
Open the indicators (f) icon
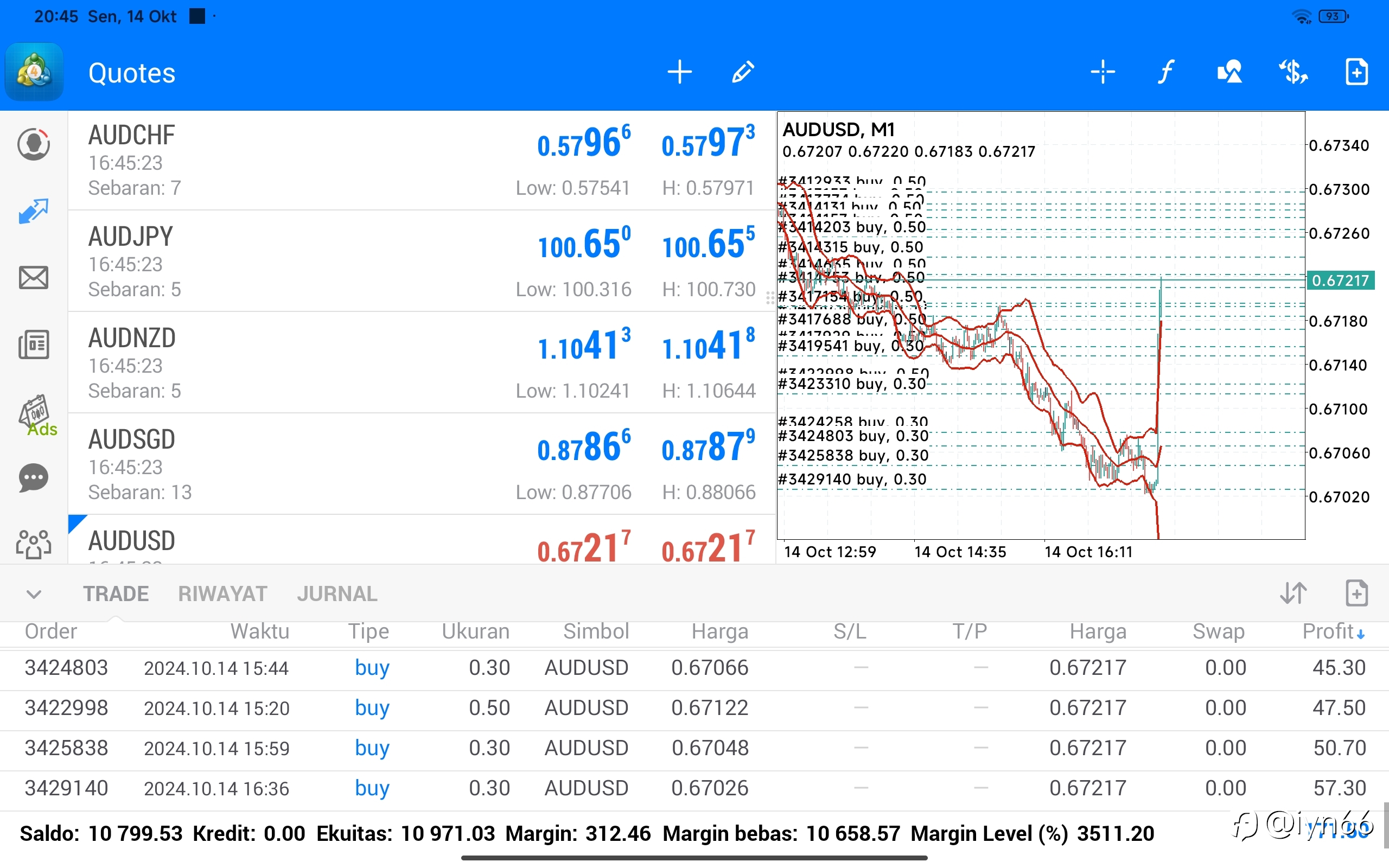(1165, 72)
